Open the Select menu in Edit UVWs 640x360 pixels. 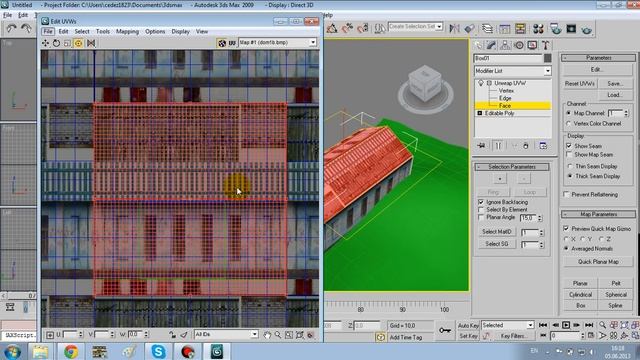82,31
